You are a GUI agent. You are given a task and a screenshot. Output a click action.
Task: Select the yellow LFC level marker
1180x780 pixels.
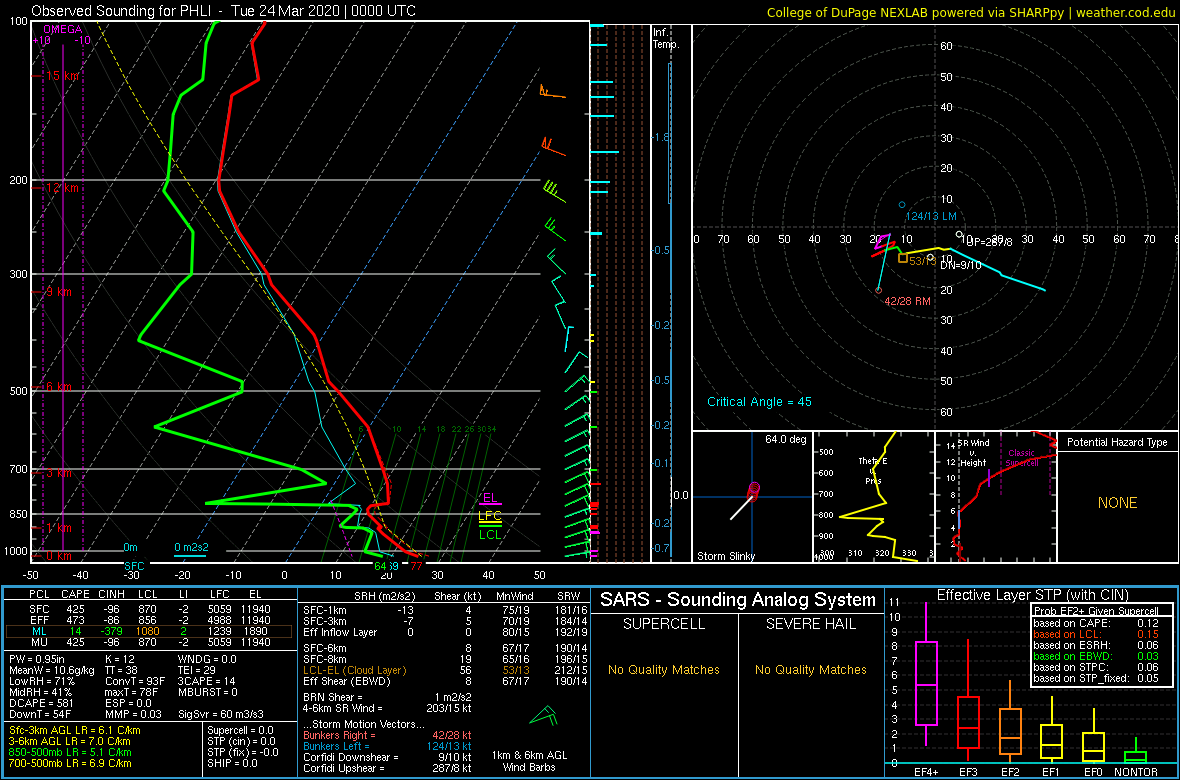tap(490, 516)
